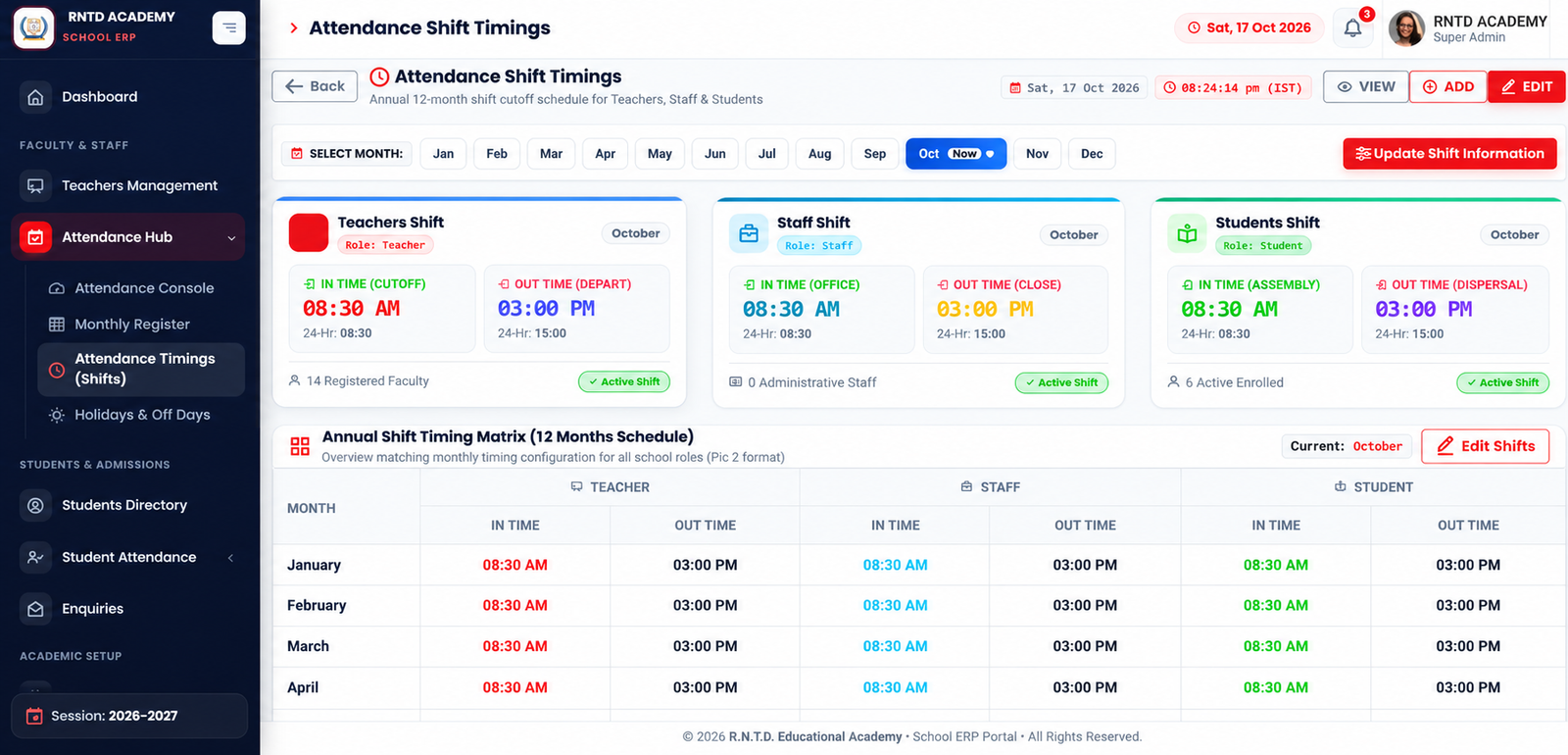Viewport: 1568px width, 755px height.
Task: Click the Enquiries envelope icon
Action: [35, 609]
